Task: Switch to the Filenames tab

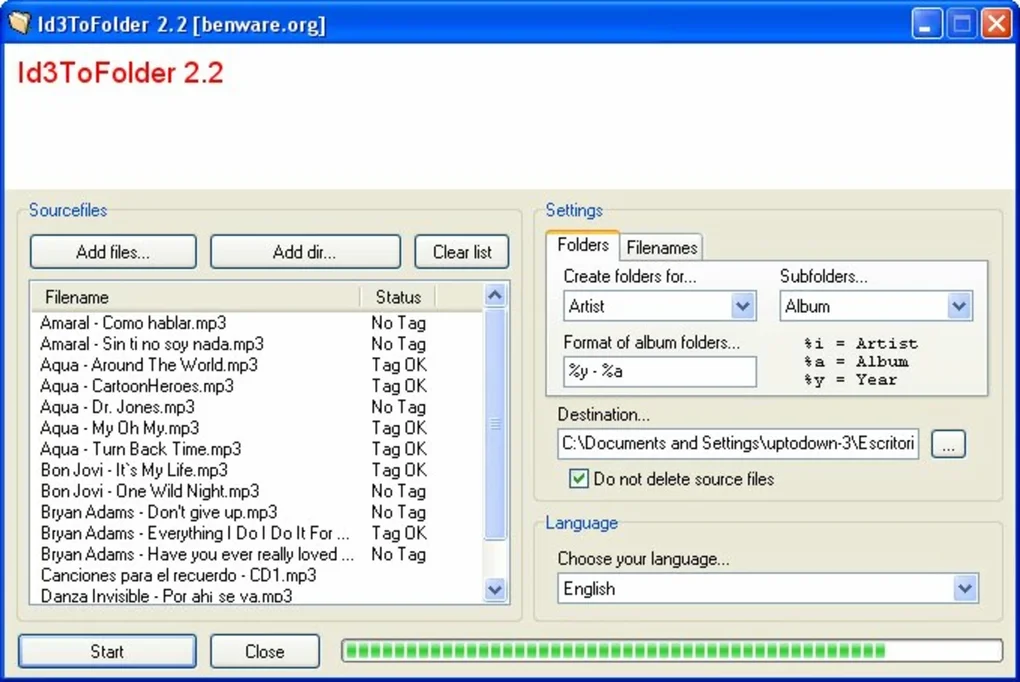Action: tap(662, 248)
